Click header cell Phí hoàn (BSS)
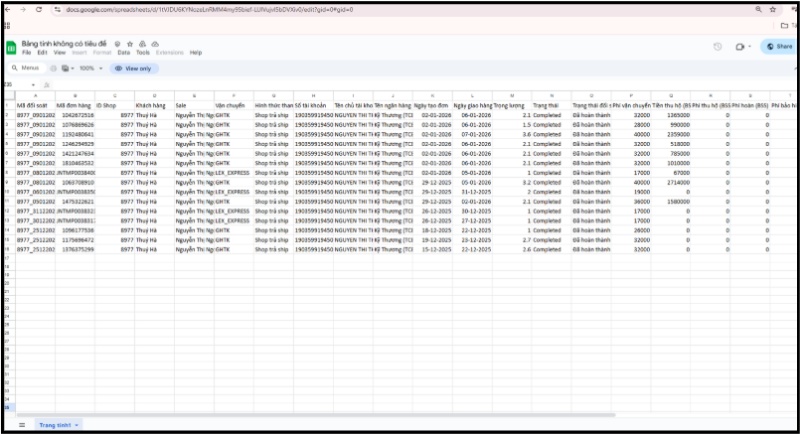 750,106
